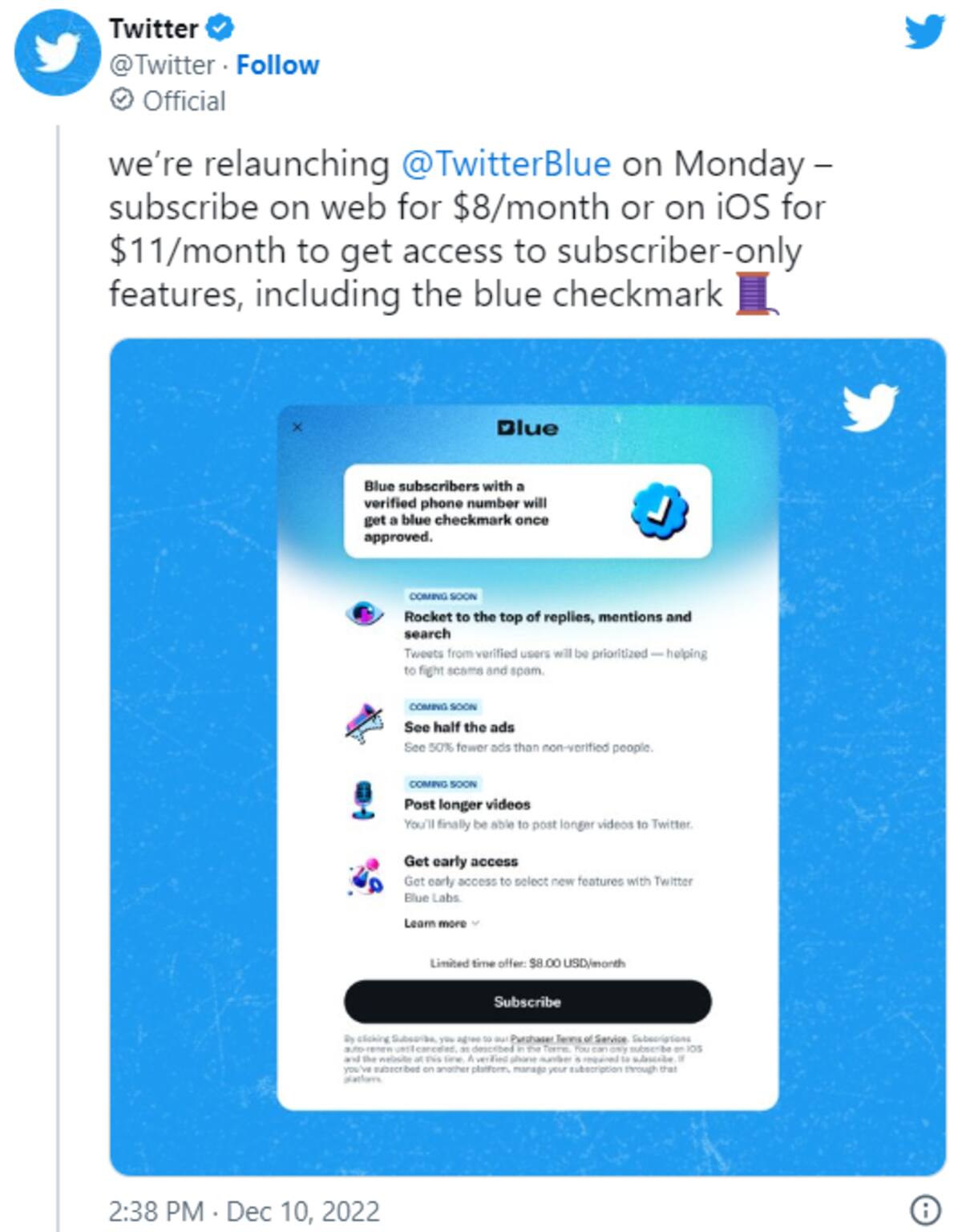The height and width of the screenshot is (1232, 962).
Task: Click the eye icon for Rocket feature
Action: point(364,614)
